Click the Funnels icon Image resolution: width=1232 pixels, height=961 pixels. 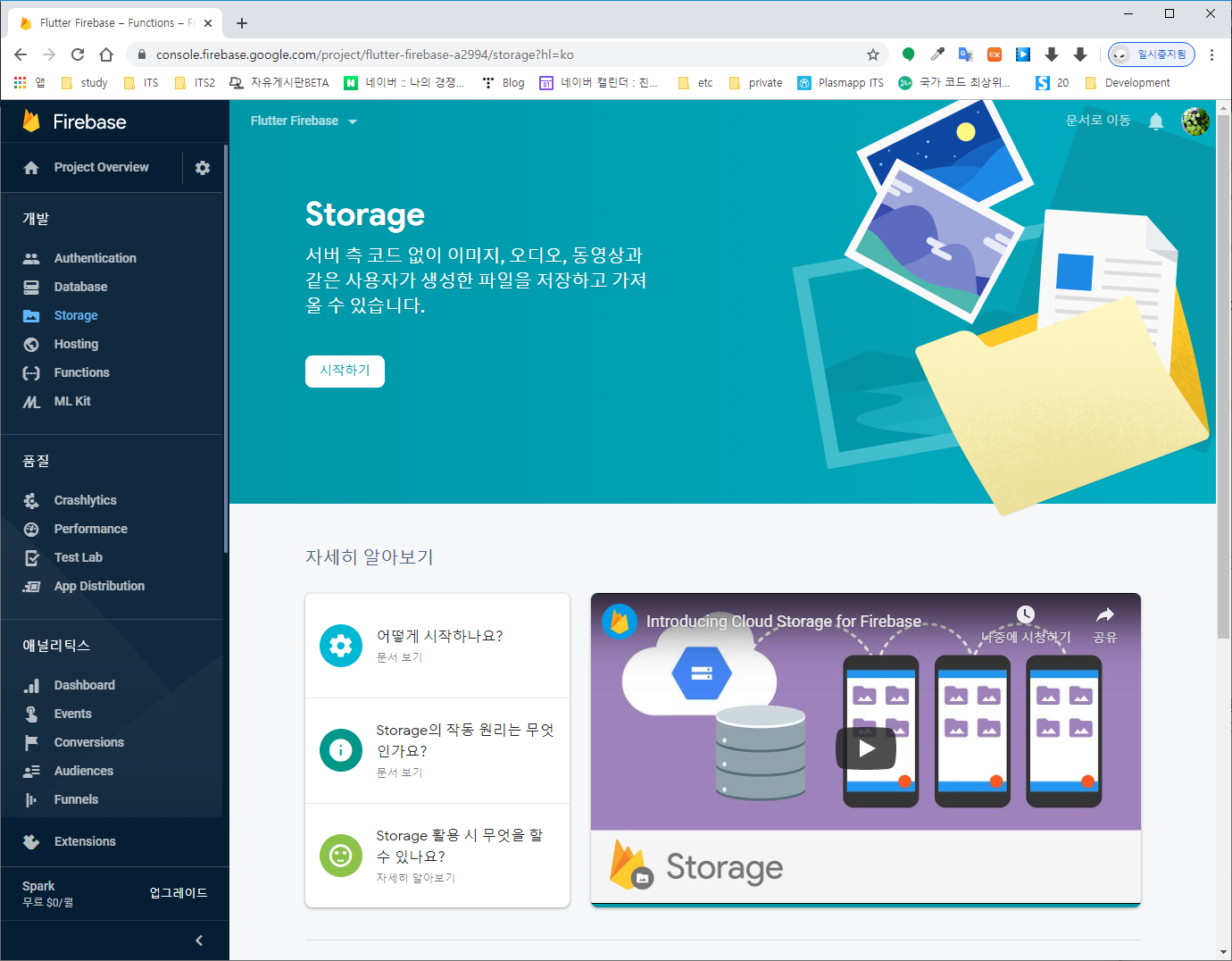pyautogui.click(x=31, y=799)
